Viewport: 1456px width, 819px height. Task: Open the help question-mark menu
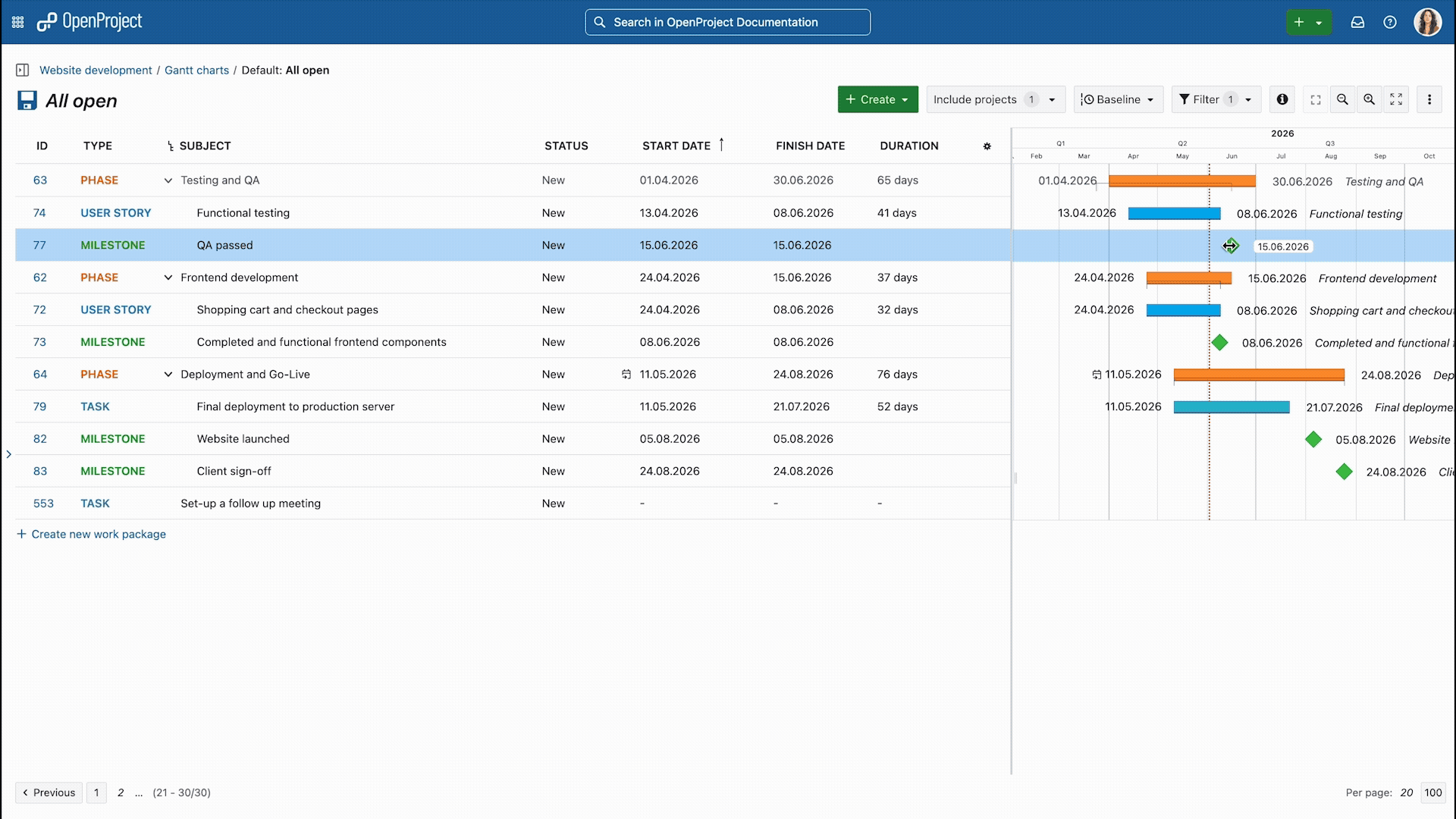pos(1390,22)
